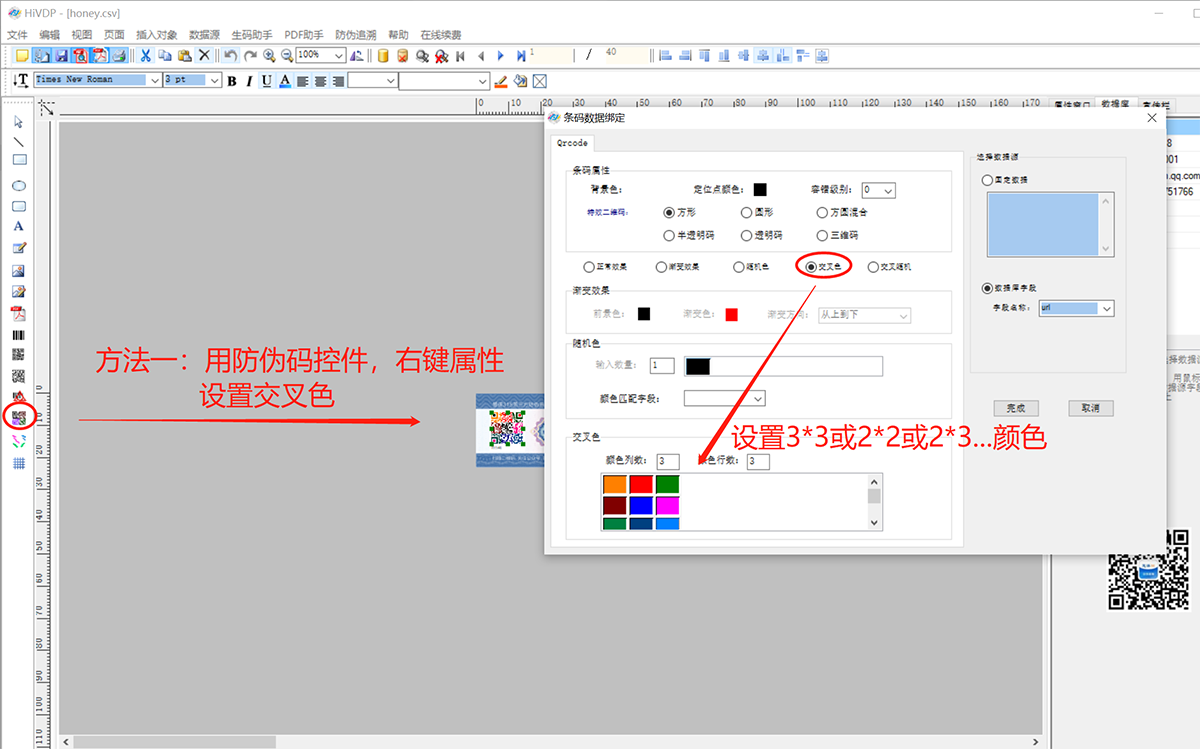
Task: Click the Zoom out magnifier icon
Action: [x=287, y=56]
